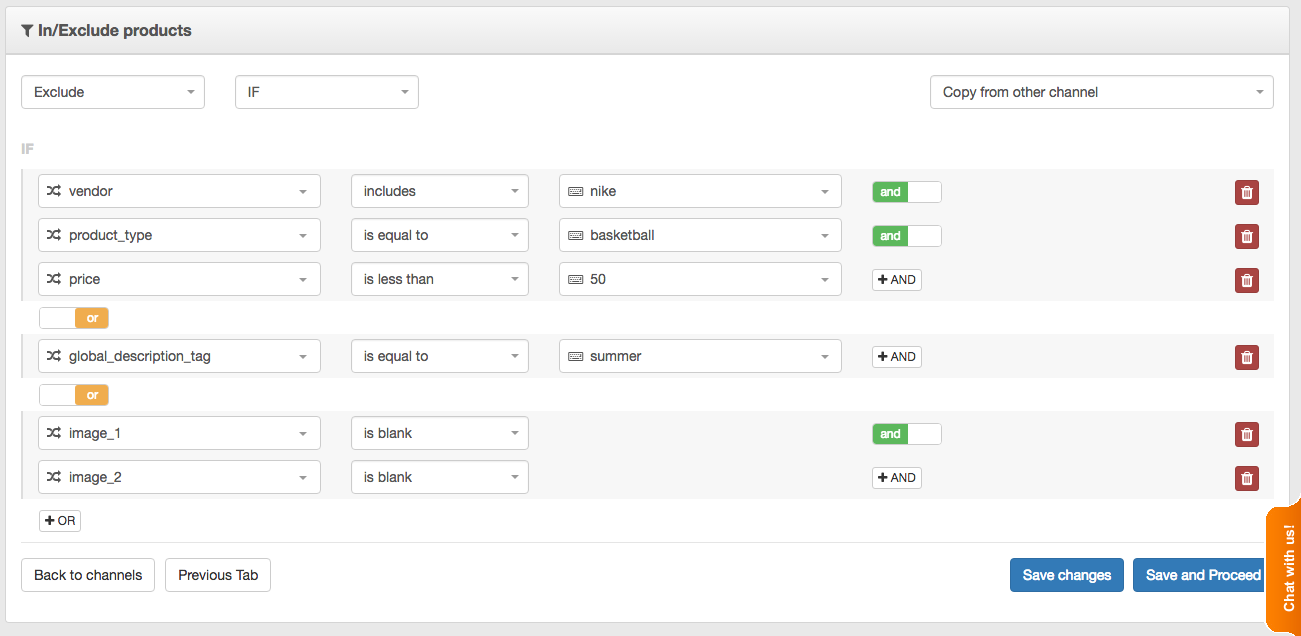This screenshot has width=1301, height=636.
Task: Click the Save changes button
Action: coord(1066,574)
